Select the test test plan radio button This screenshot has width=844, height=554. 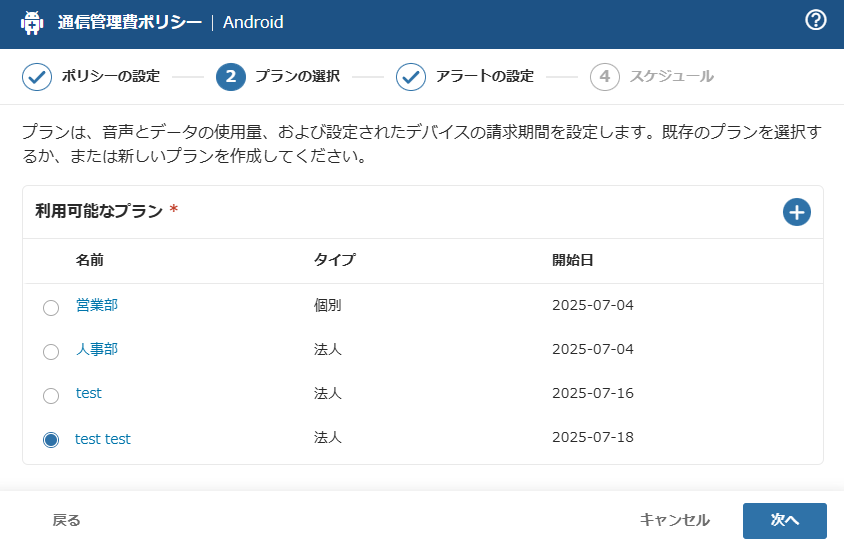(51, 440)
